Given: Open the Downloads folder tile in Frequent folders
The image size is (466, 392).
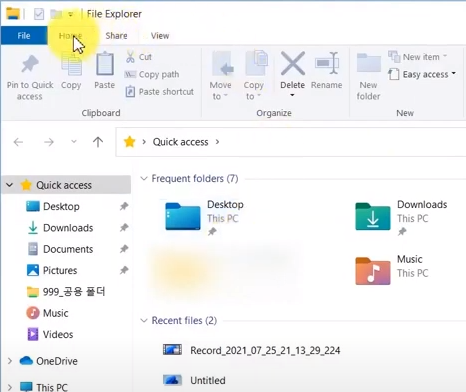Looking at the screenshot, I should click(x=401, y=217).
